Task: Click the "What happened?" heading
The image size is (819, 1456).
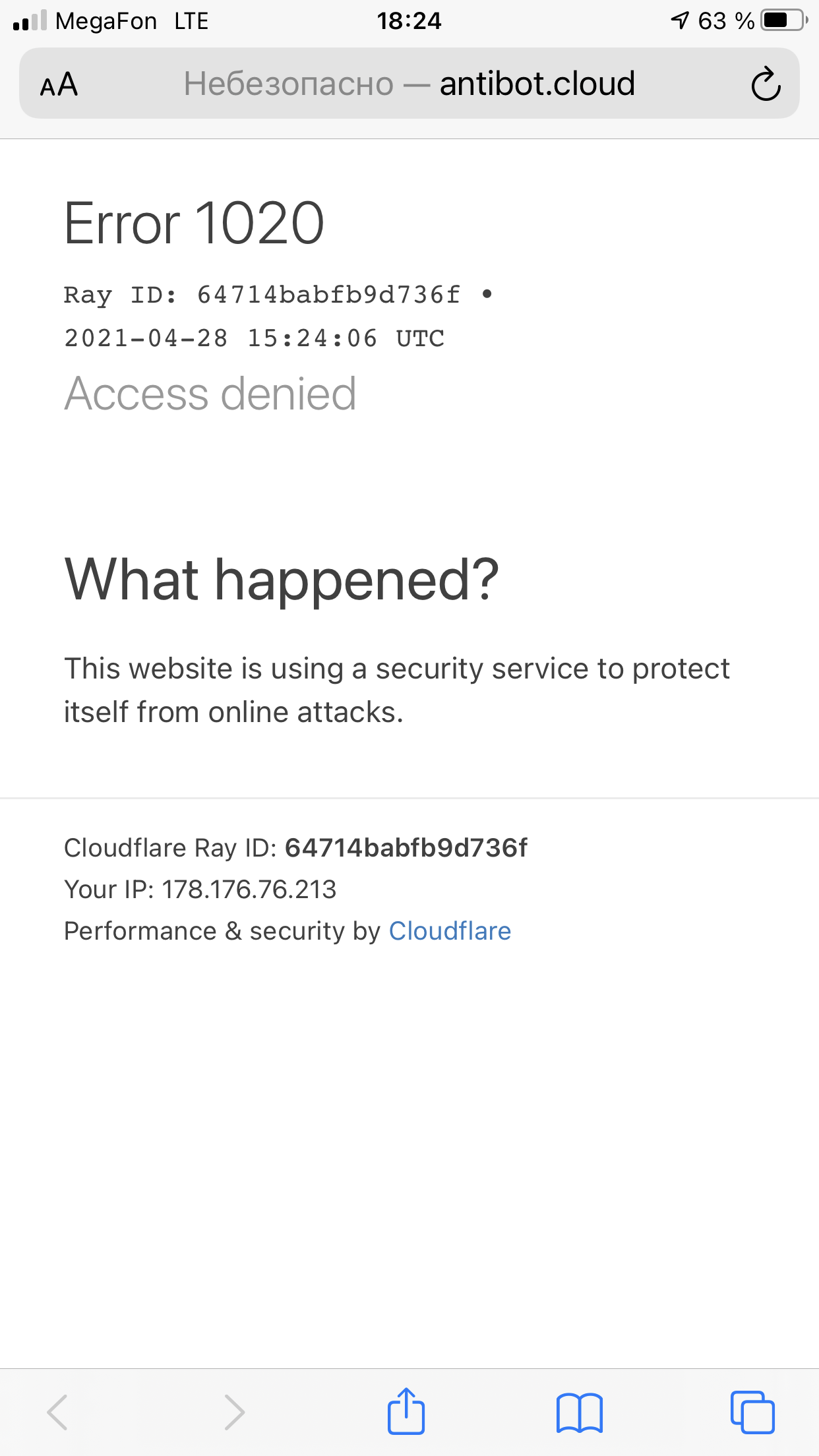Action: click(x=282, y=580)
